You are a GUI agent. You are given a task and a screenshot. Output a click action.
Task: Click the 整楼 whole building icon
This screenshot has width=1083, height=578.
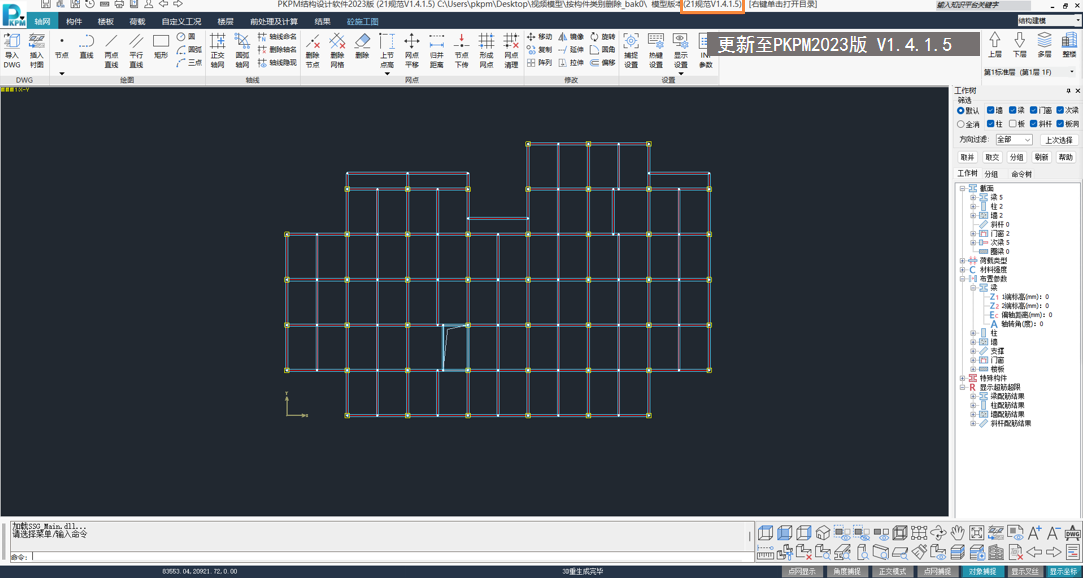[x=1069, y=45]
